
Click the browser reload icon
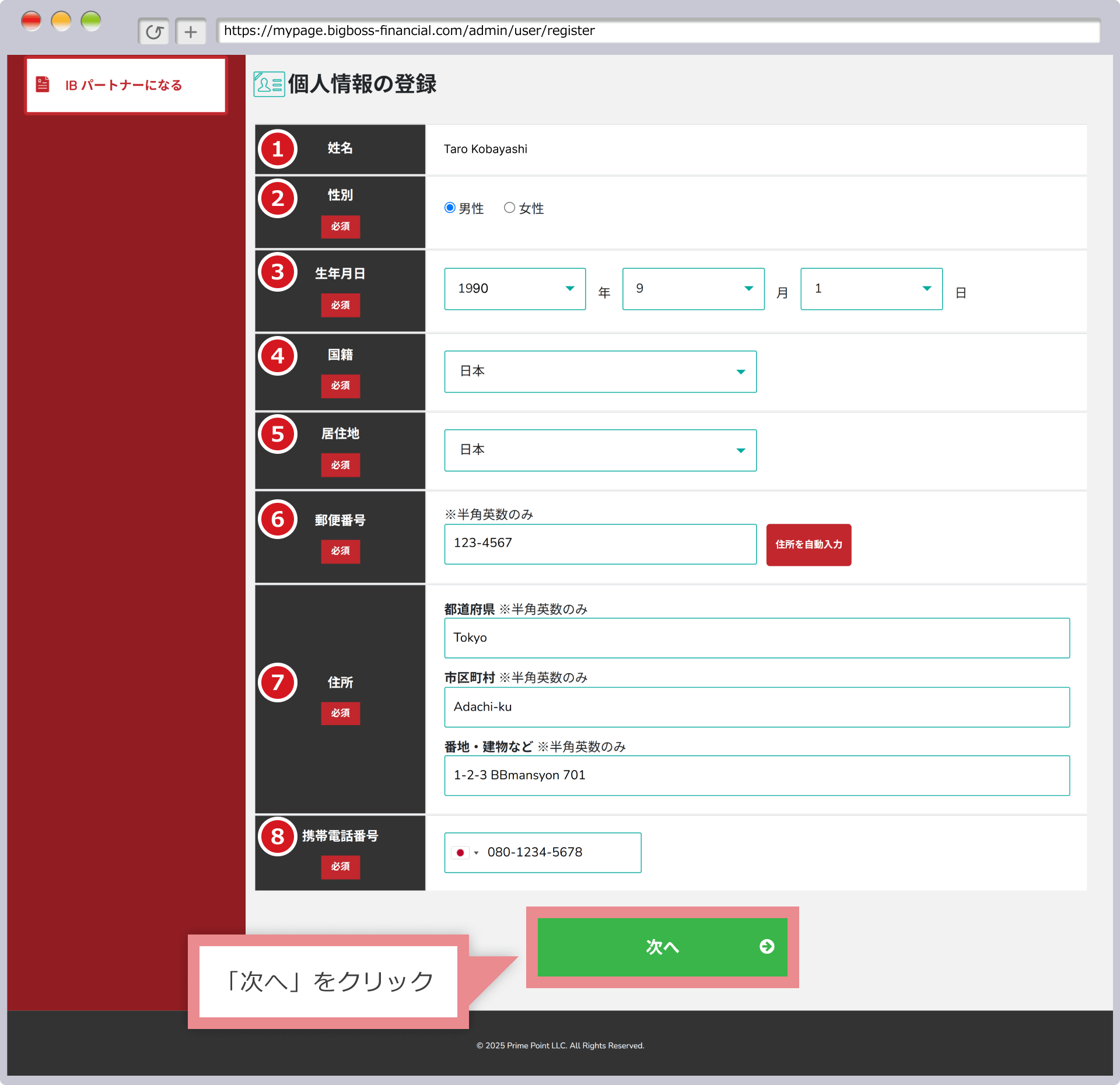point(154,32)
